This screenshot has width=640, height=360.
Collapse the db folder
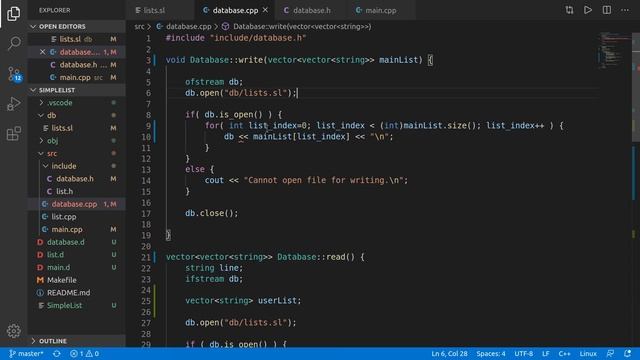(76, 116)
